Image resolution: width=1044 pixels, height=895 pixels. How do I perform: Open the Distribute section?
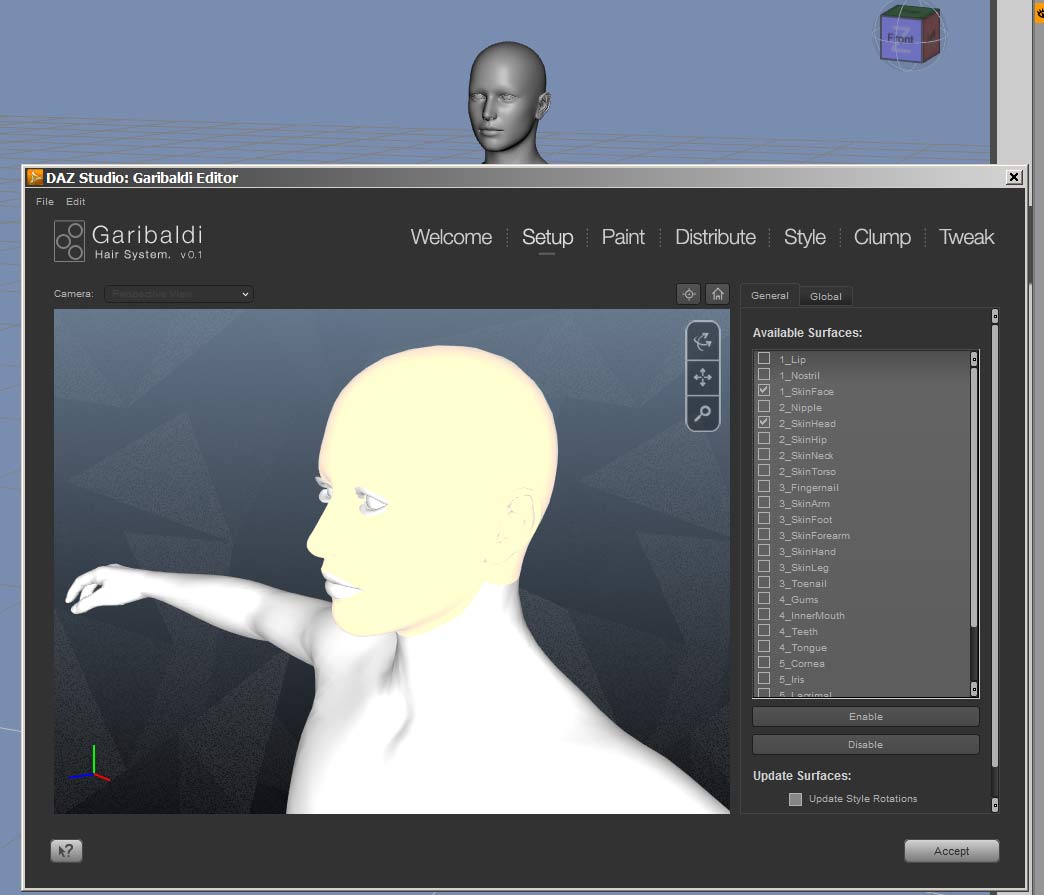715,237
